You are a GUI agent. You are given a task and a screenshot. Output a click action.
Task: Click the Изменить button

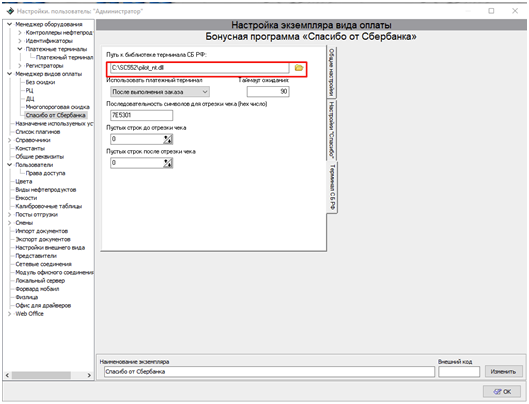pyautogui.click(x=503, y=371)
